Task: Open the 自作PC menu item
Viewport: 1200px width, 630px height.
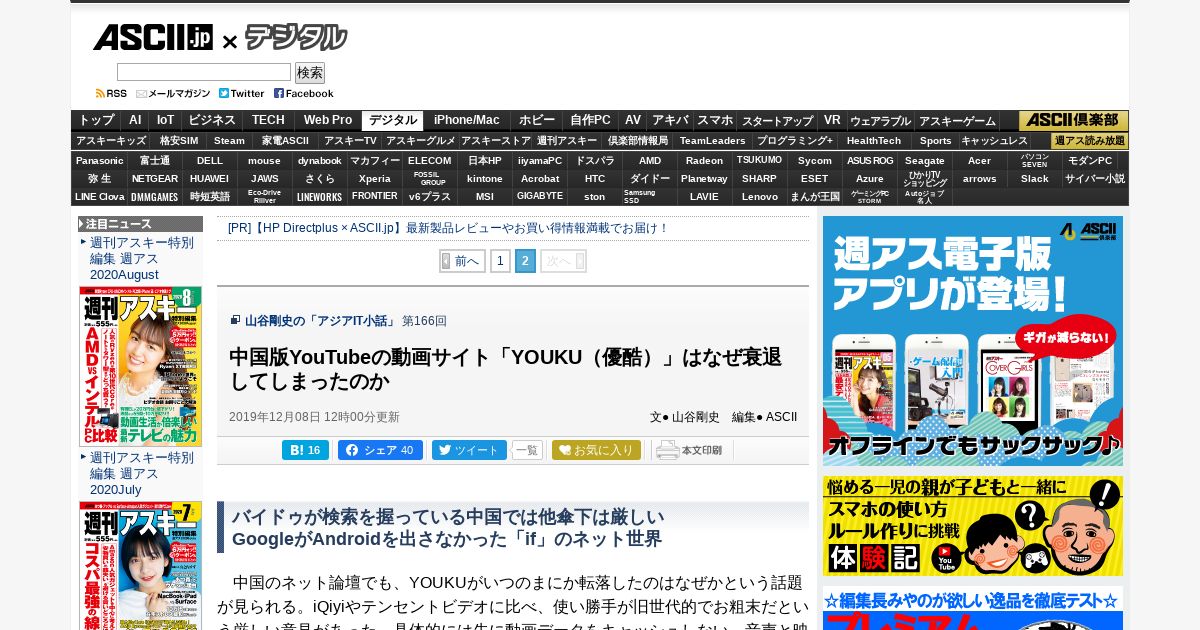Action: [590, 120]
